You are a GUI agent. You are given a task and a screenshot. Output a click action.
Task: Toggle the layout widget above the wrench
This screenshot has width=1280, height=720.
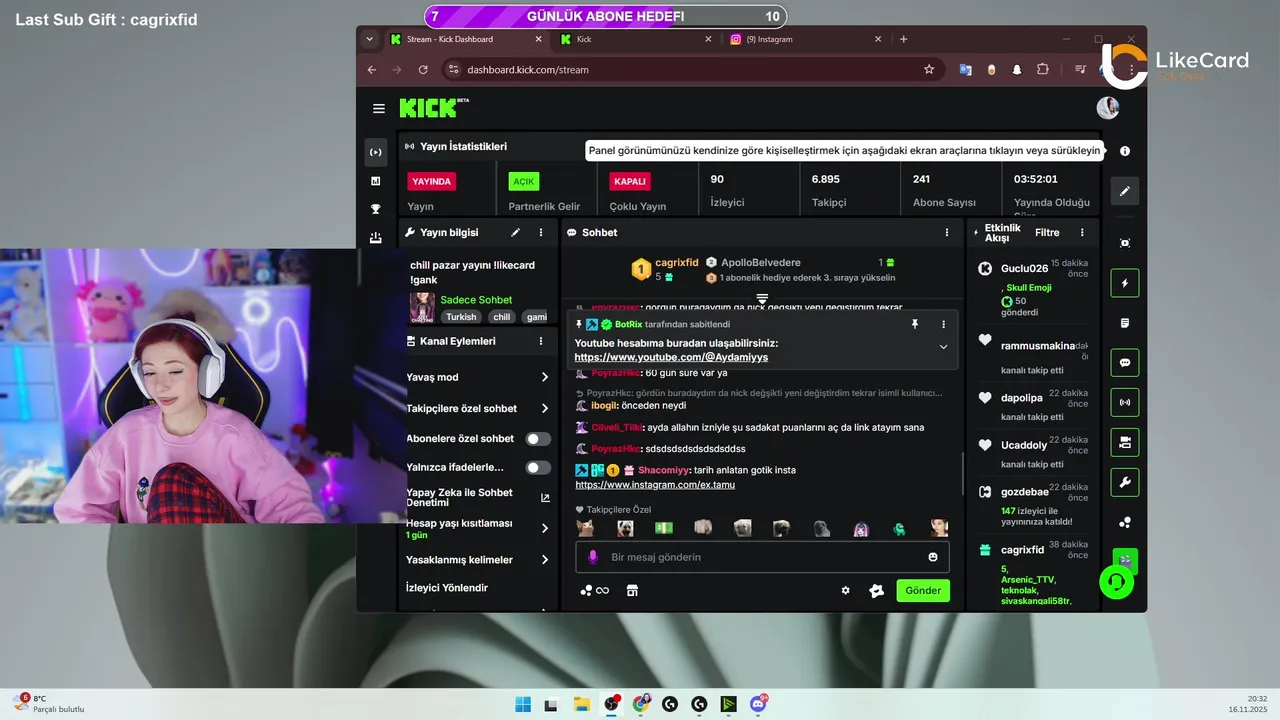point(1125,442)
